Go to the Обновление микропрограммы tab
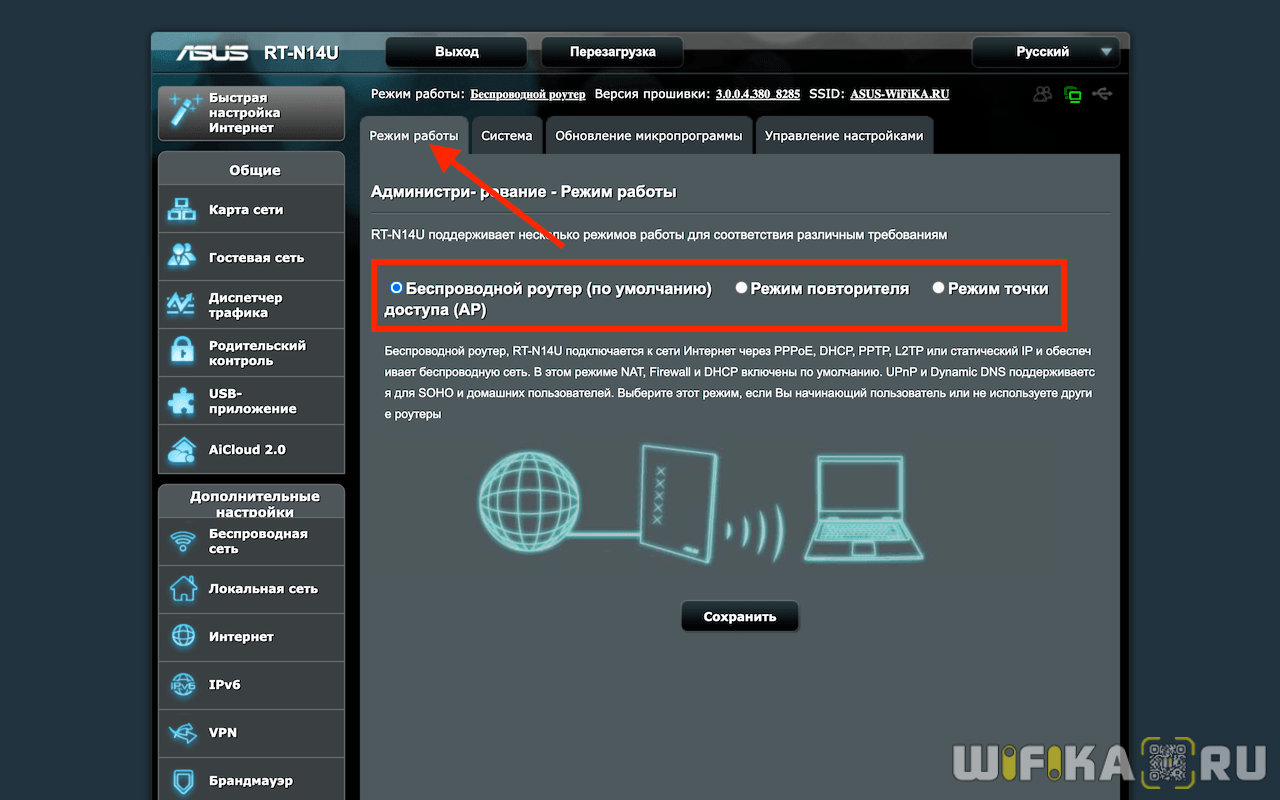Viewport: 1280px width, 800px height. [649, 136]
